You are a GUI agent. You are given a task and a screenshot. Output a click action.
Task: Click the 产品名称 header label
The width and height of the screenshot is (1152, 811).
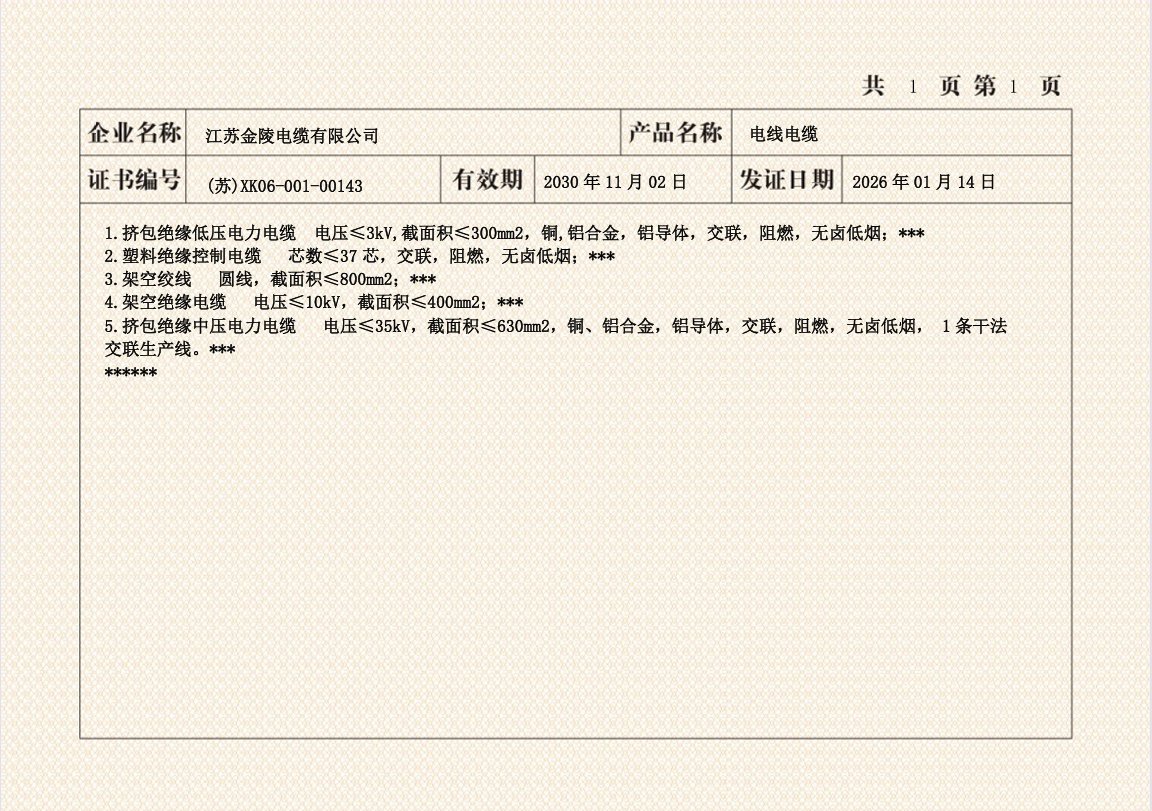[x=675, y=133]
